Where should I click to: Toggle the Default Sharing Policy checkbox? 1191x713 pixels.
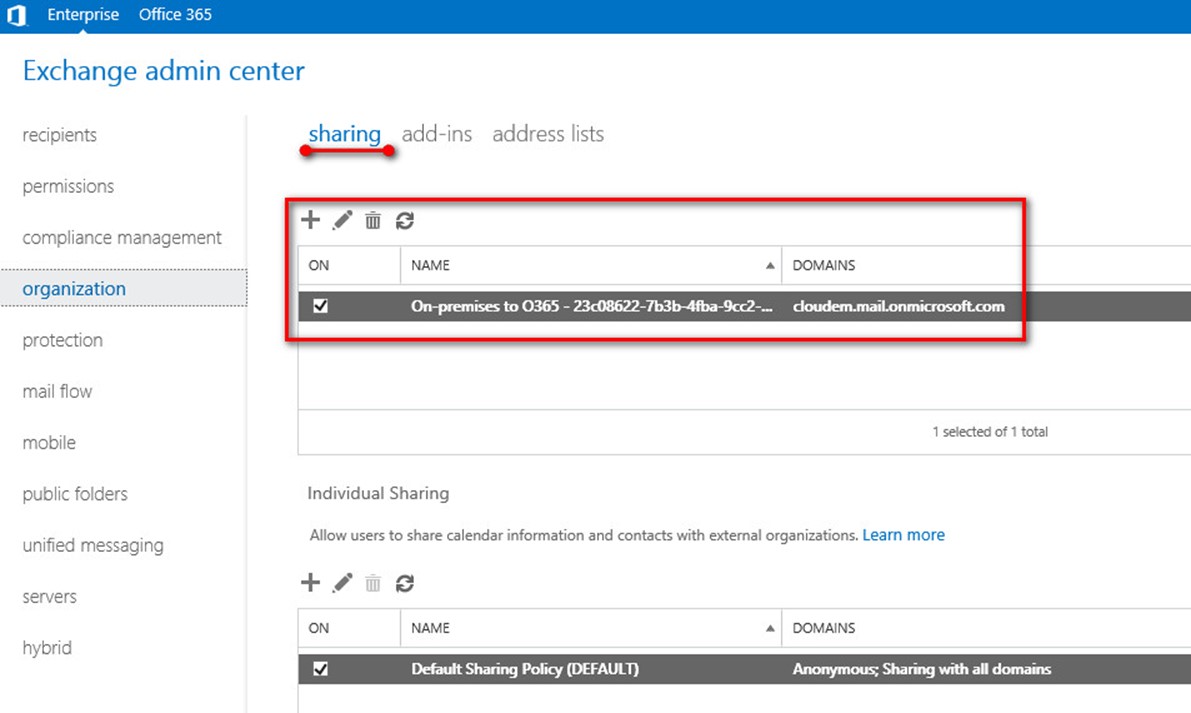pyautogui.click(x=321, y=669)
